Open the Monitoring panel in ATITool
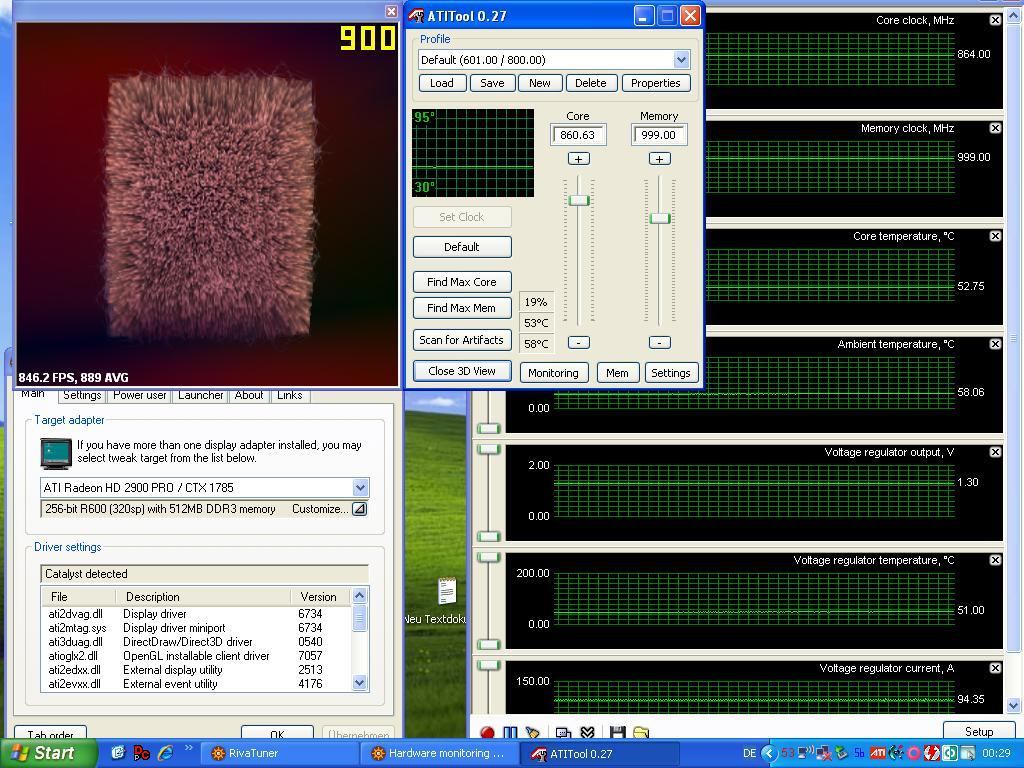 click(553, 373)
